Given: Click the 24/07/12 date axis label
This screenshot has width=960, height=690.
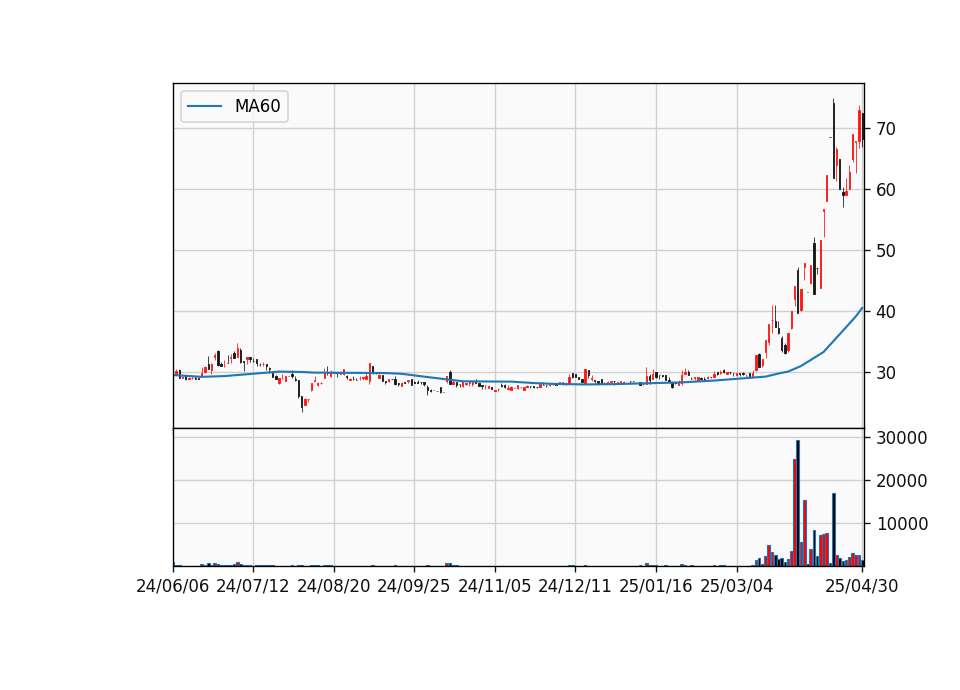Looking at the screenshot, I should tap(253, 586).
